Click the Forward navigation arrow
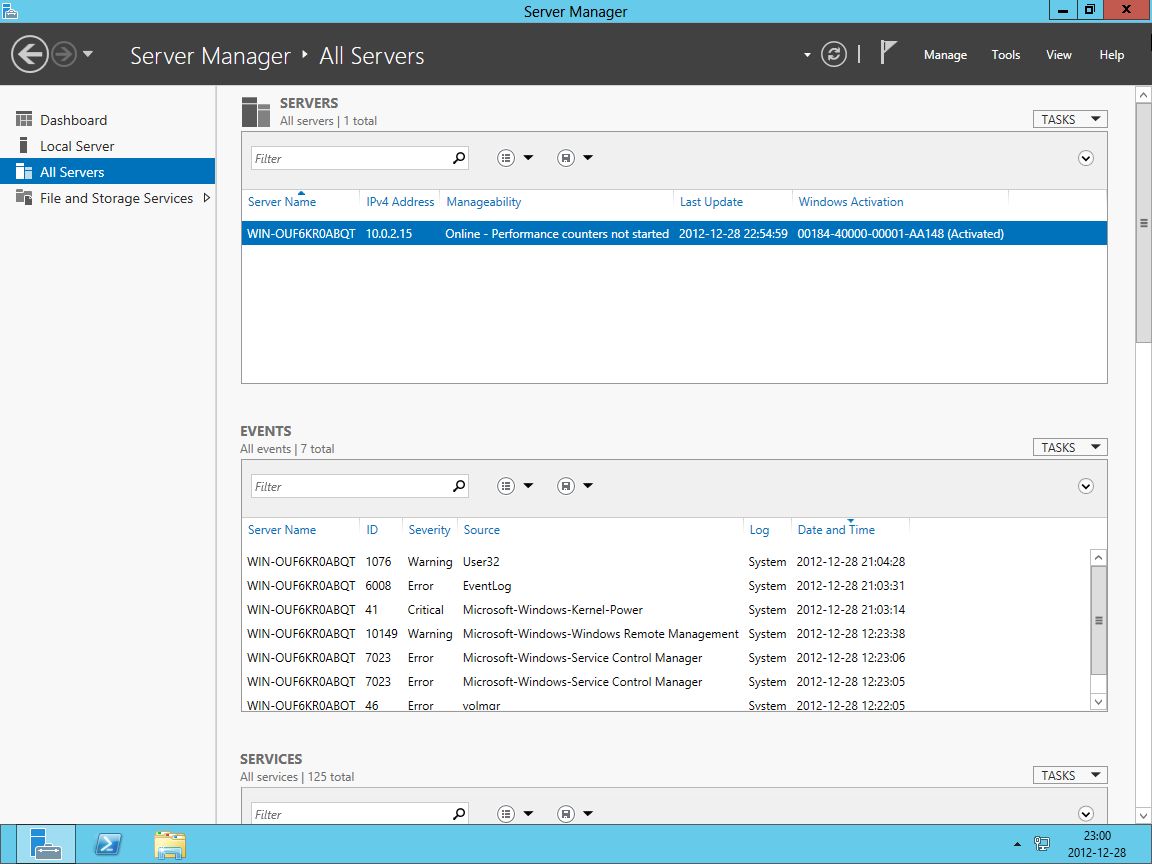Image resolution: width=1152 pixels, height=864 pixels. (64, 54)
